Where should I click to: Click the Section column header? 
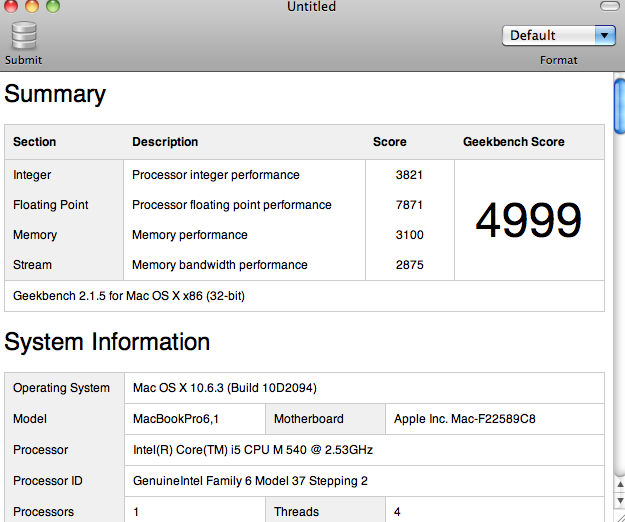click(34, 142)
